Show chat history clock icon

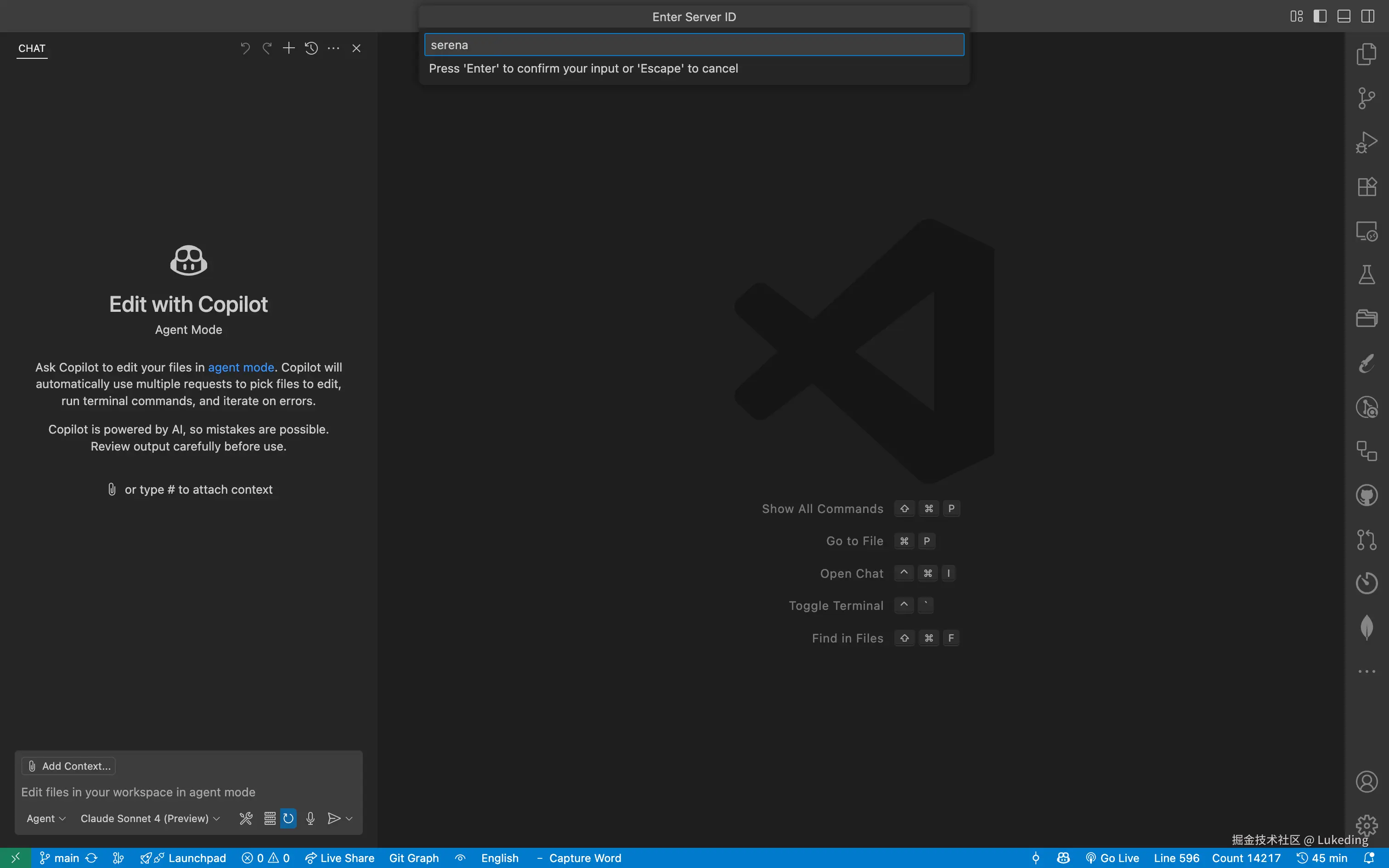pos(311,48)
